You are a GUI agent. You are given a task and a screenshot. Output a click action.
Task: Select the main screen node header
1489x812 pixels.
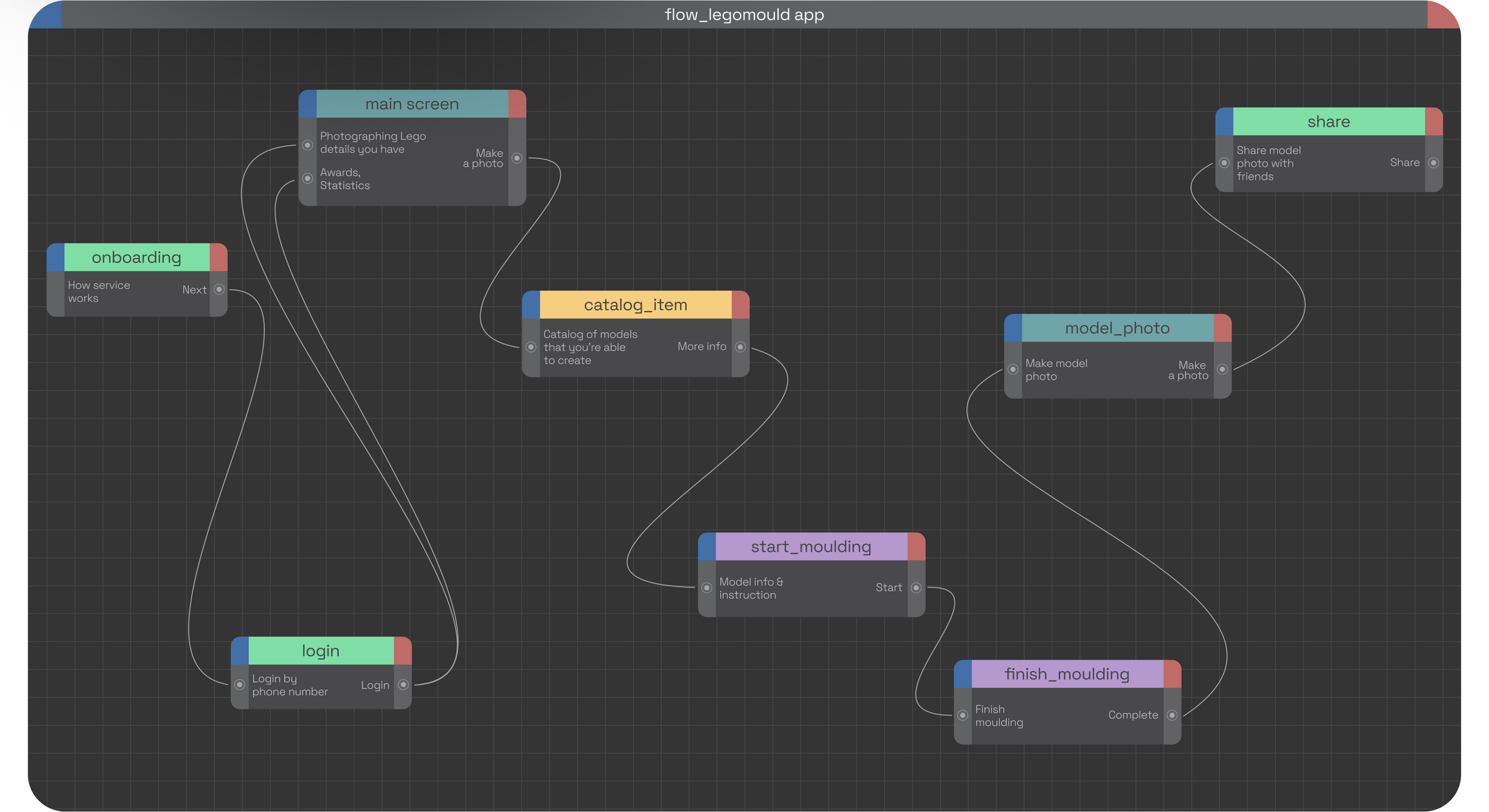tap(411, 104)
